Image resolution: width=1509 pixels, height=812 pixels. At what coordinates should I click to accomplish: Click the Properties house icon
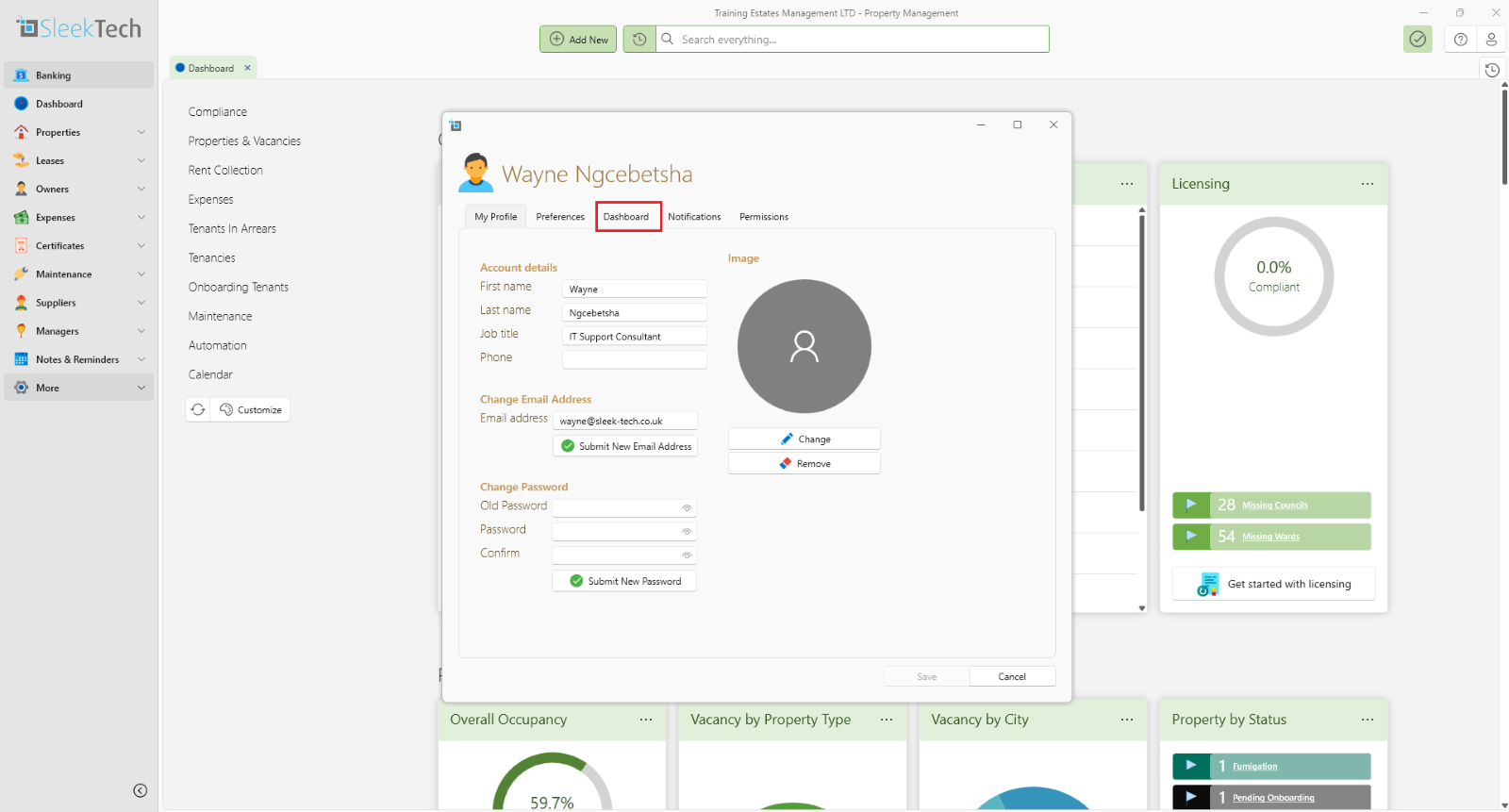pyautogui.click(x=21, y=132)
